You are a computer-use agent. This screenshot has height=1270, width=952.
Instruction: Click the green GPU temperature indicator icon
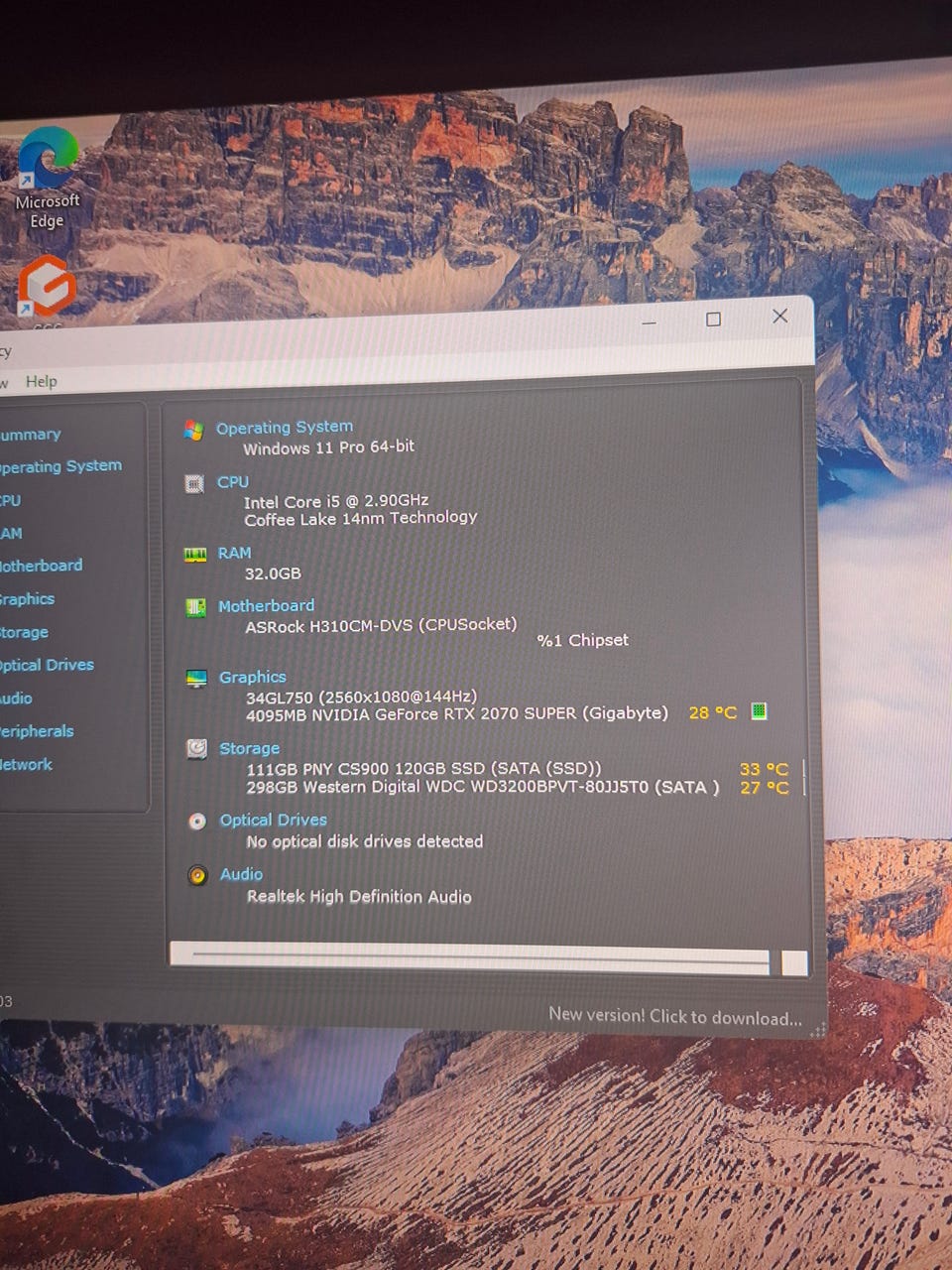click(760, 710)
